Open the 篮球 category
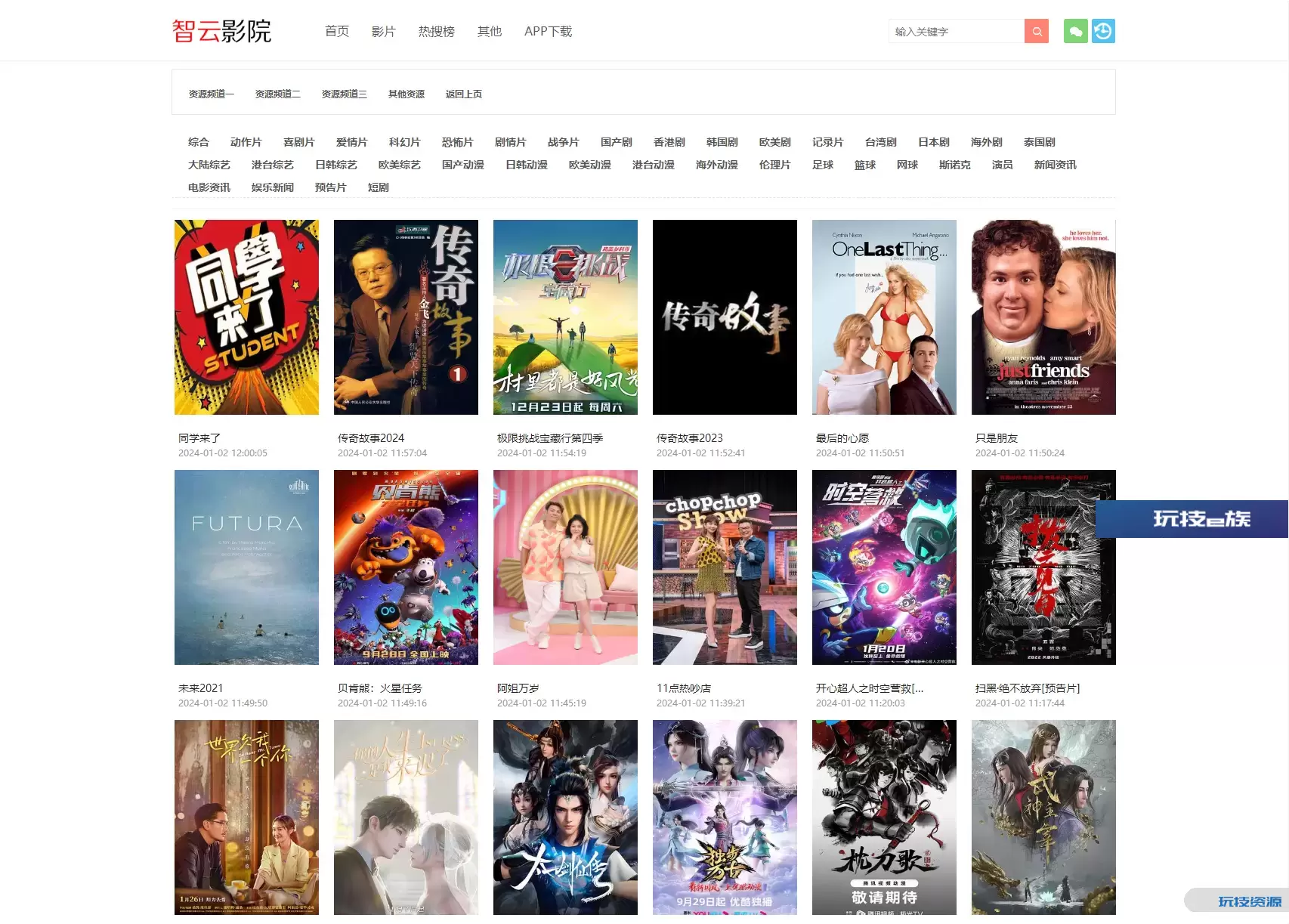The width and height of the screenshot is (1289, 924). 865,165
